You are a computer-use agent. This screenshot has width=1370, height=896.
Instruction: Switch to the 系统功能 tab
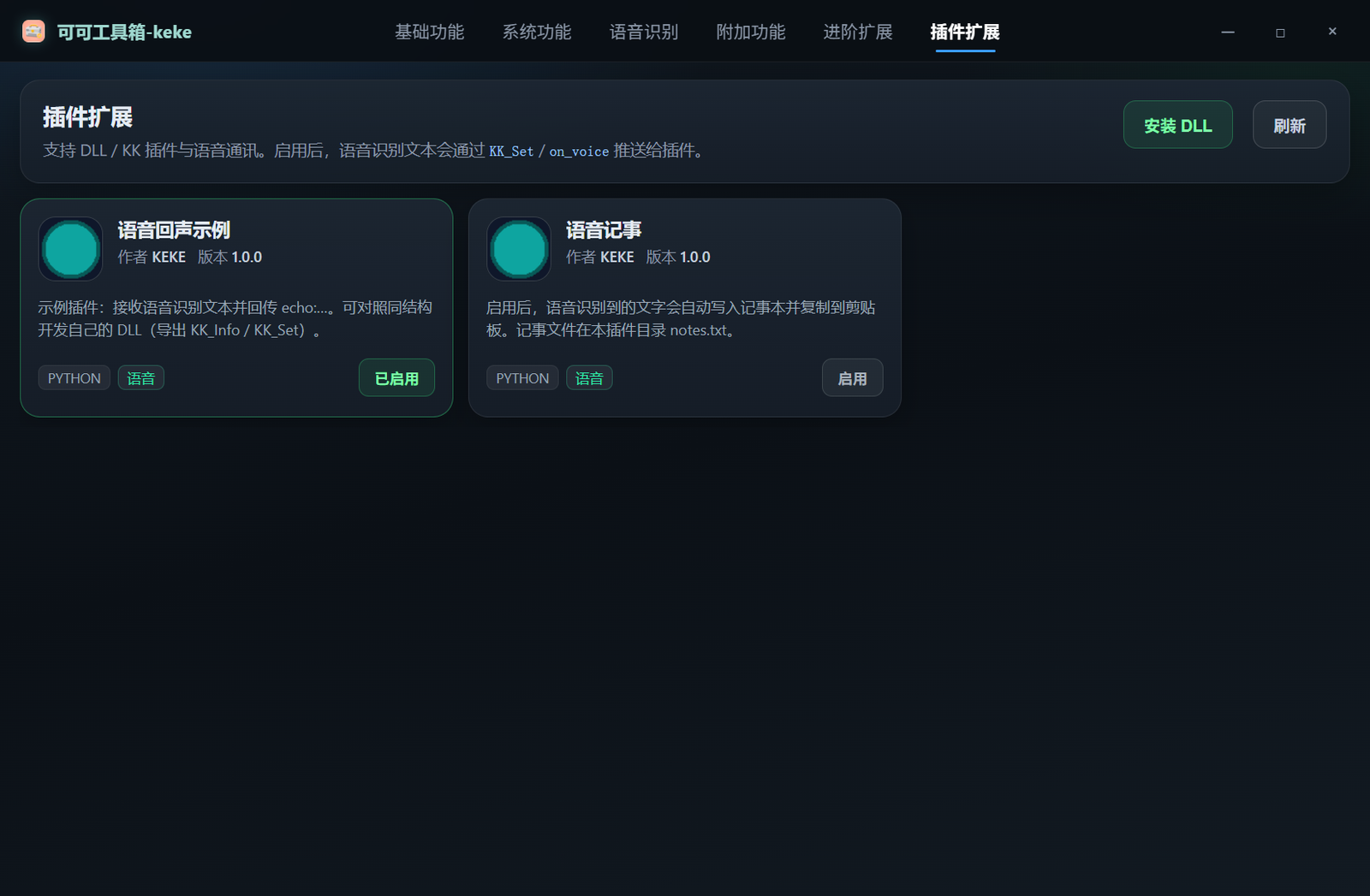537,32
